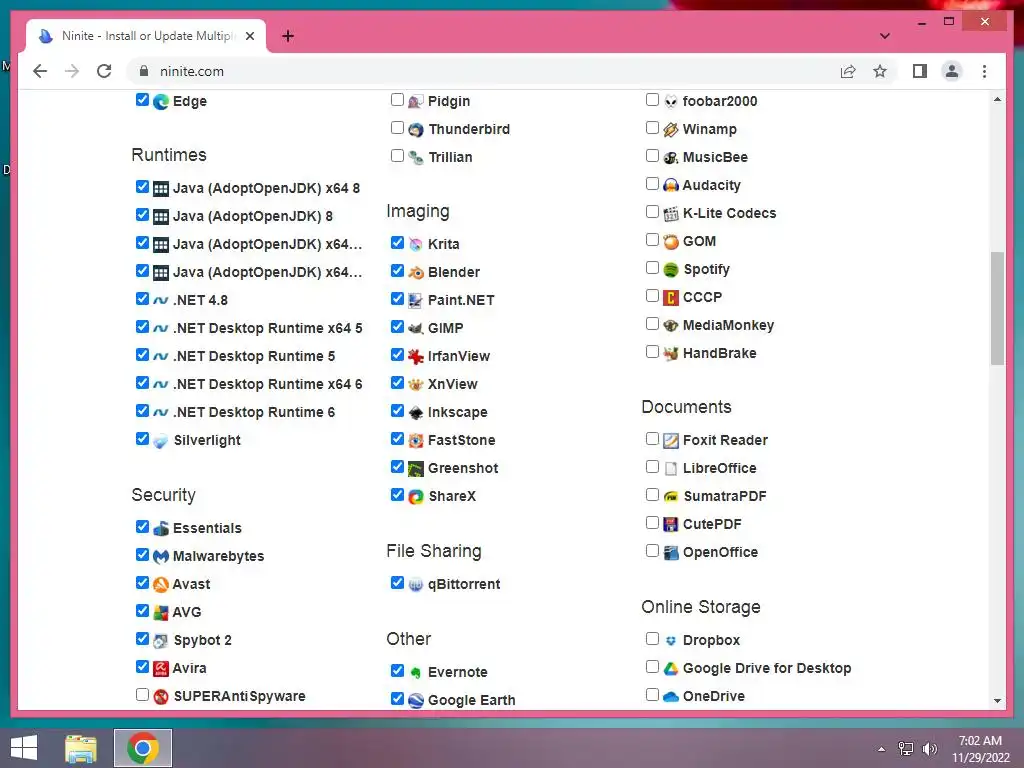1024x768 pixels.
Task: Click the Malwarebytes icon
Action: [161, 557]
